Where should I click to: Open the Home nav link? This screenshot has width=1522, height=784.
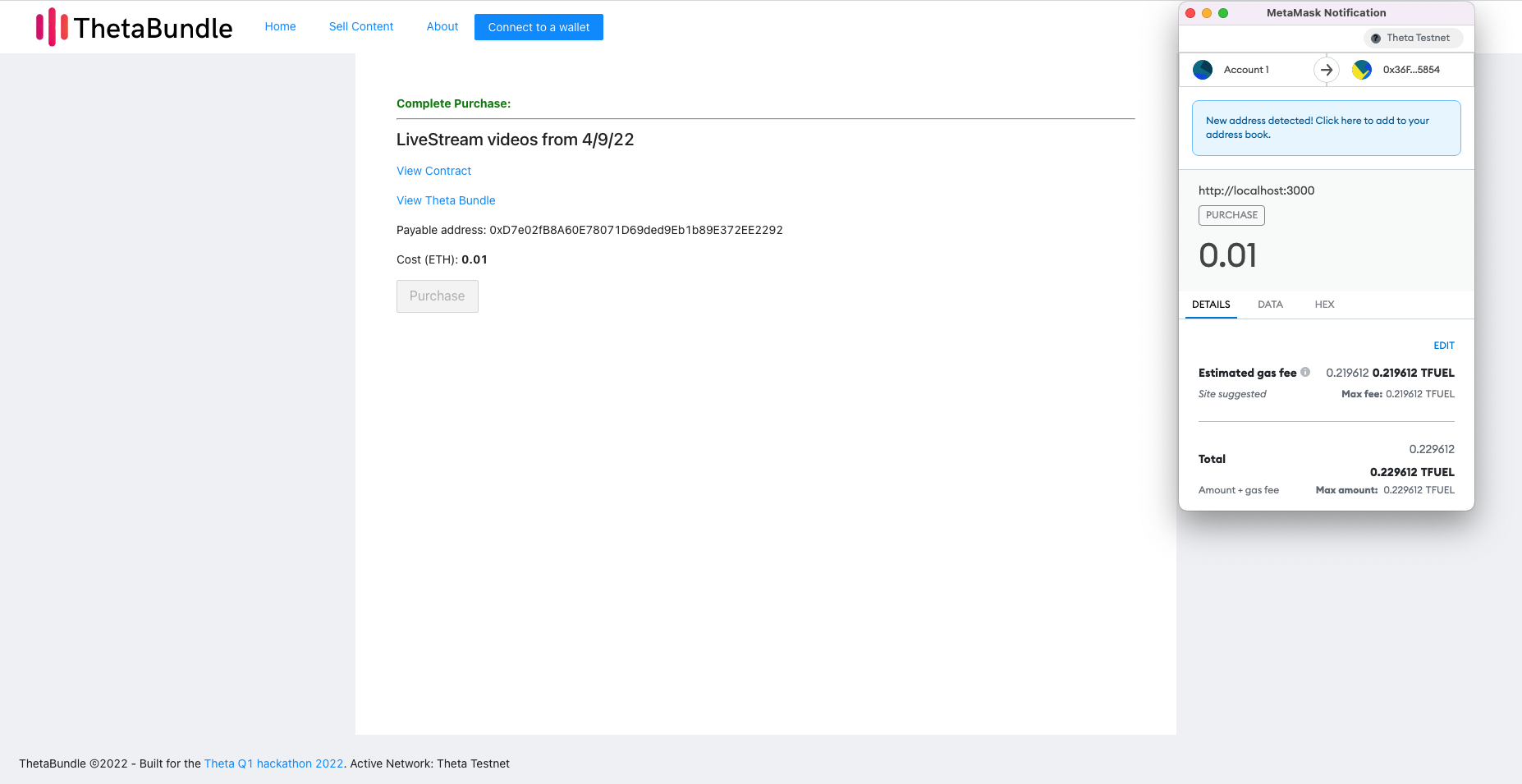point(280,27)
